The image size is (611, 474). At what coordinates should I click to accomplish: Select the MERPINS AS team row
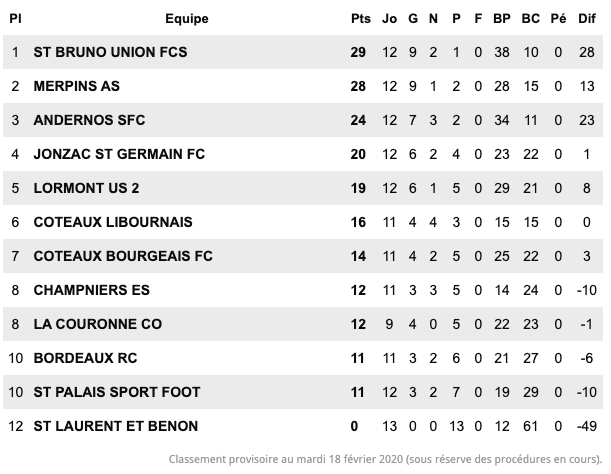[303, 86]
